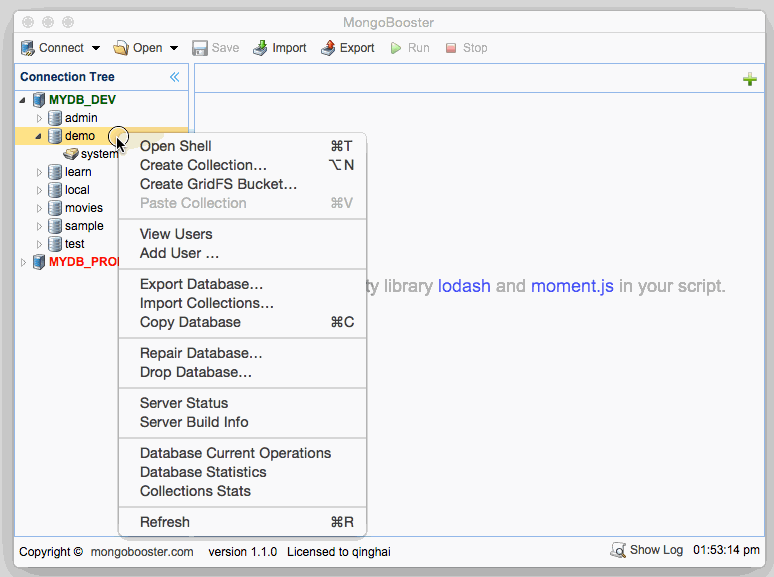Click the test database icon

point(55,244)
